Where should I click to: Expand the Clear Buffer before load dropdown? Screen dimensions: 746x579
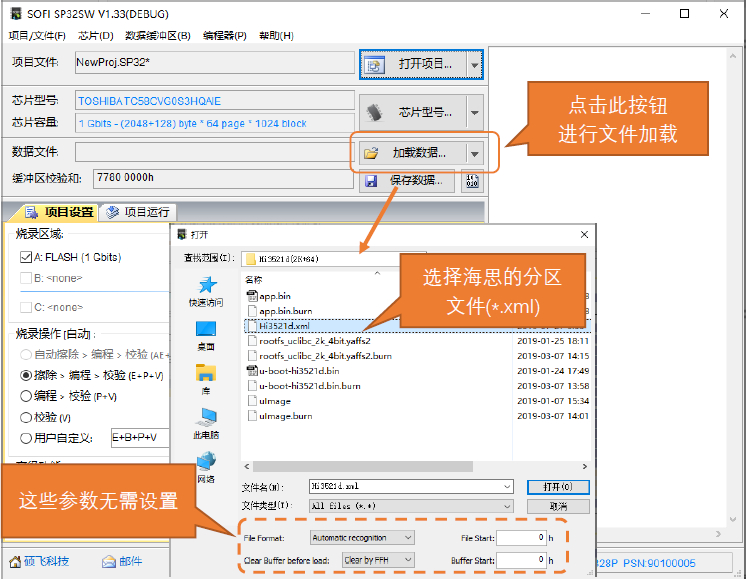coord(377,560)
